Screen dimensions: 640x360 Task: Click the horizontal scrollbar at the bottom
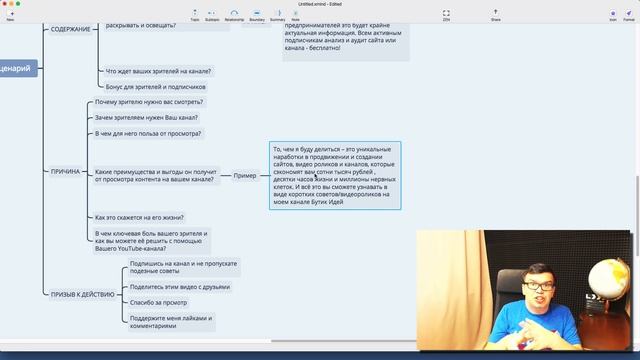tap(344, 340)
